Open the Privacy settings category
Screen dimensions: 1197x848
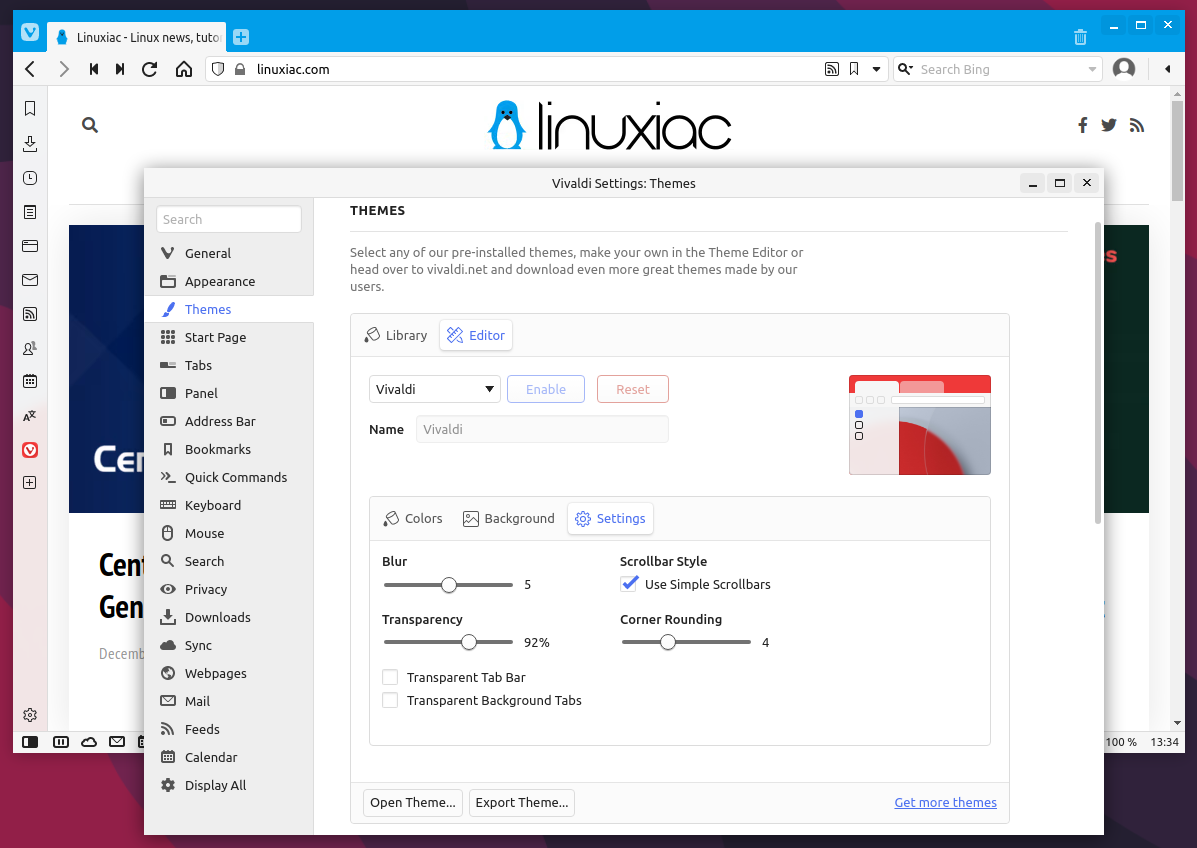pos(229,589)
